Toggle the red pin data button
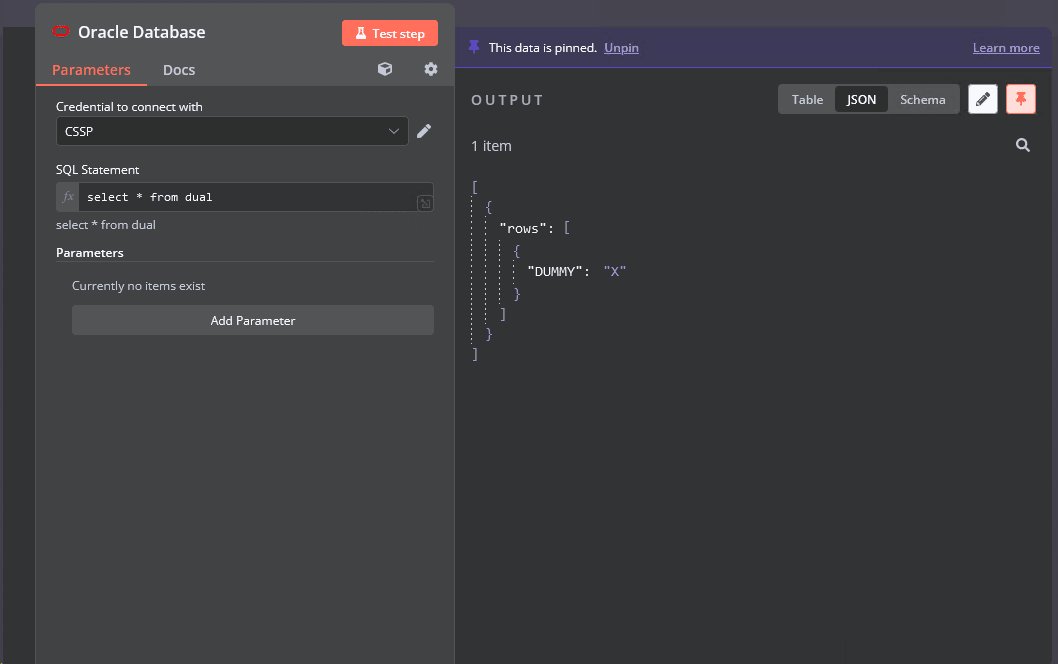1058x664 pixels. tap(1020, 99)
